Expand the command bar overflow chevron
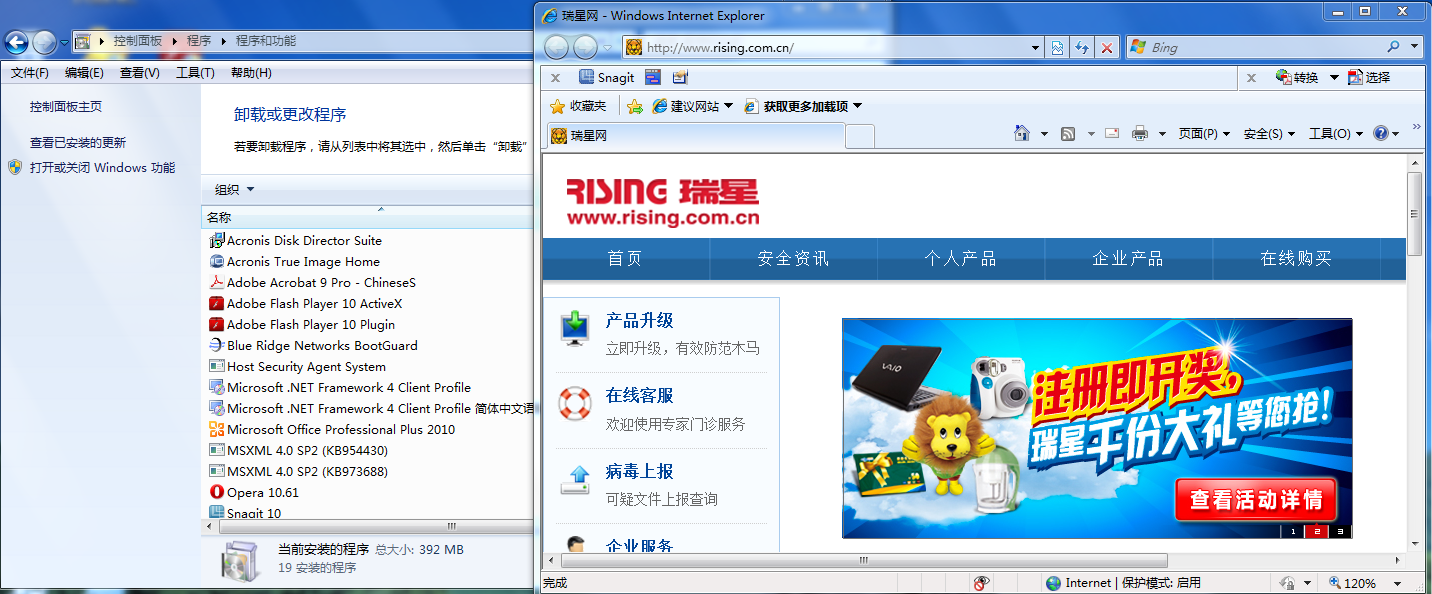 pos(1416,128)
